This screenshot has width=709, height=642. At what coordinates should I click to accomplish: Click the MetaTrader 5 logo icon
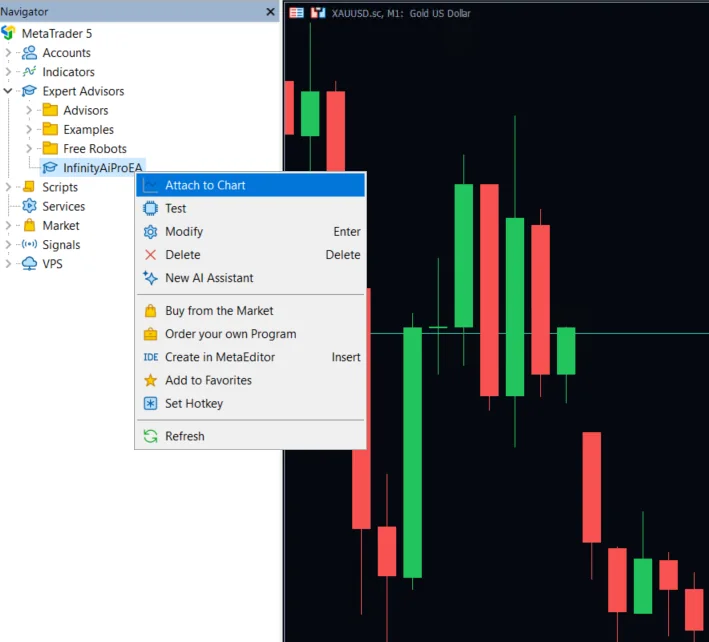[x=8, y=33]
